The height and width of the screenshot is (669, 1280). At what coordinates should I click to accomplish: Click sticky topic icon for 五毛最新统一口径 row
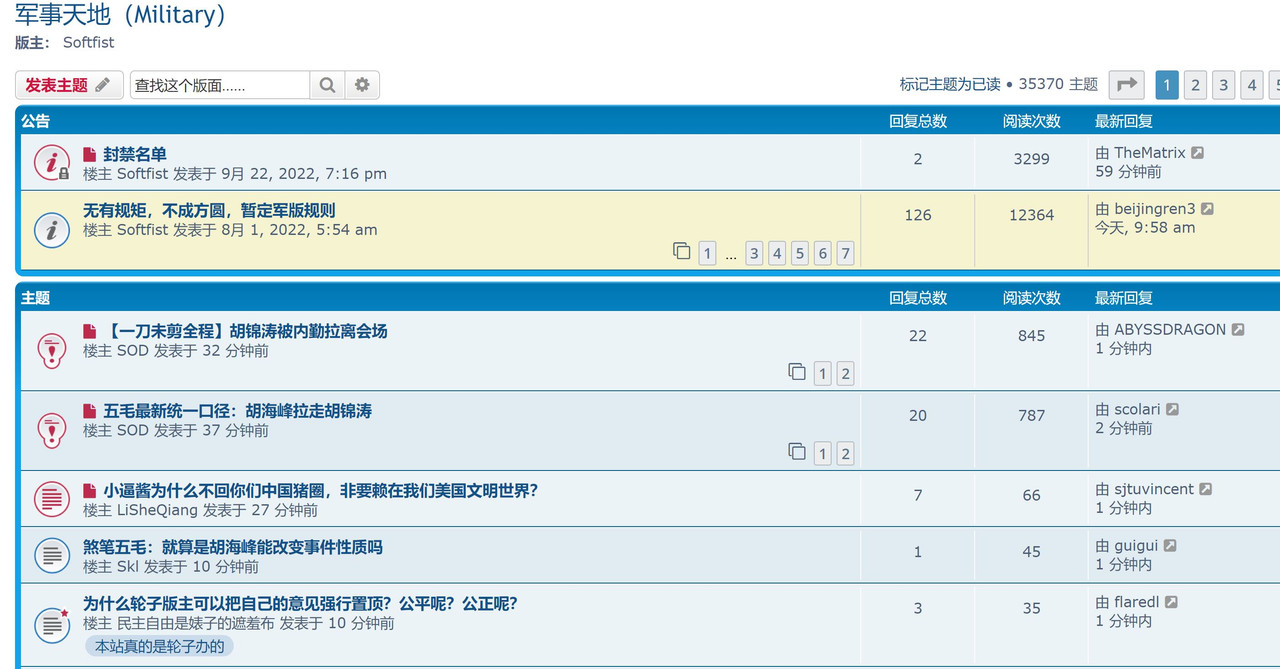pyautogui.click(x=51, y=430)
